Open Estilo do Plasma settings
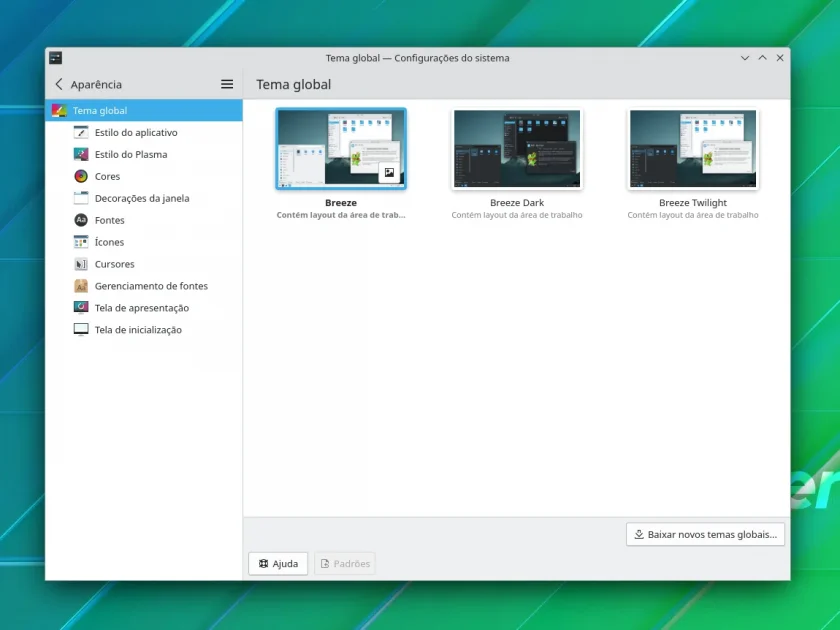This screenshot has height=630, width=840. click(144, 154)
